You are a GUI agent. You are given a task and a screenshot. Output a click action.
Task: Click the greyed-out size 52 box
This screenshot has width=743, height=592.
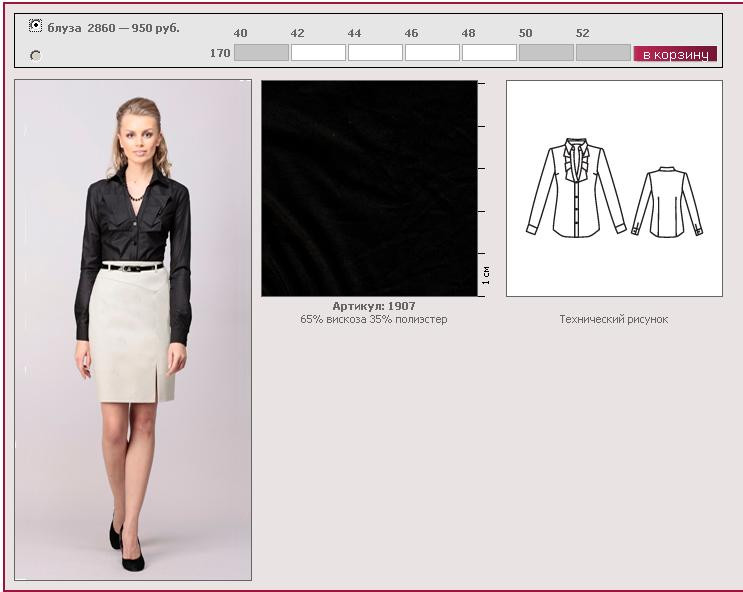[603, 53]
